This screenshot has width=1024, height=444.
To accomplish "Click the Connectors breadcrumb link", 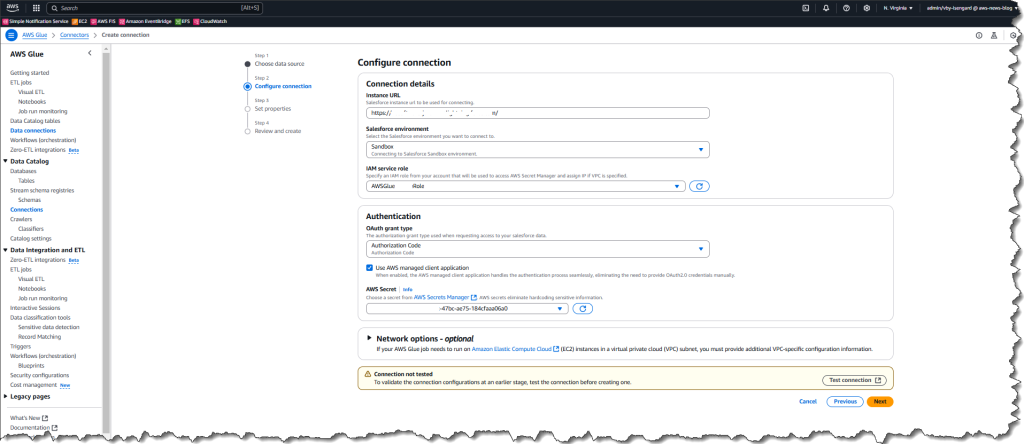I will point(74,35).
